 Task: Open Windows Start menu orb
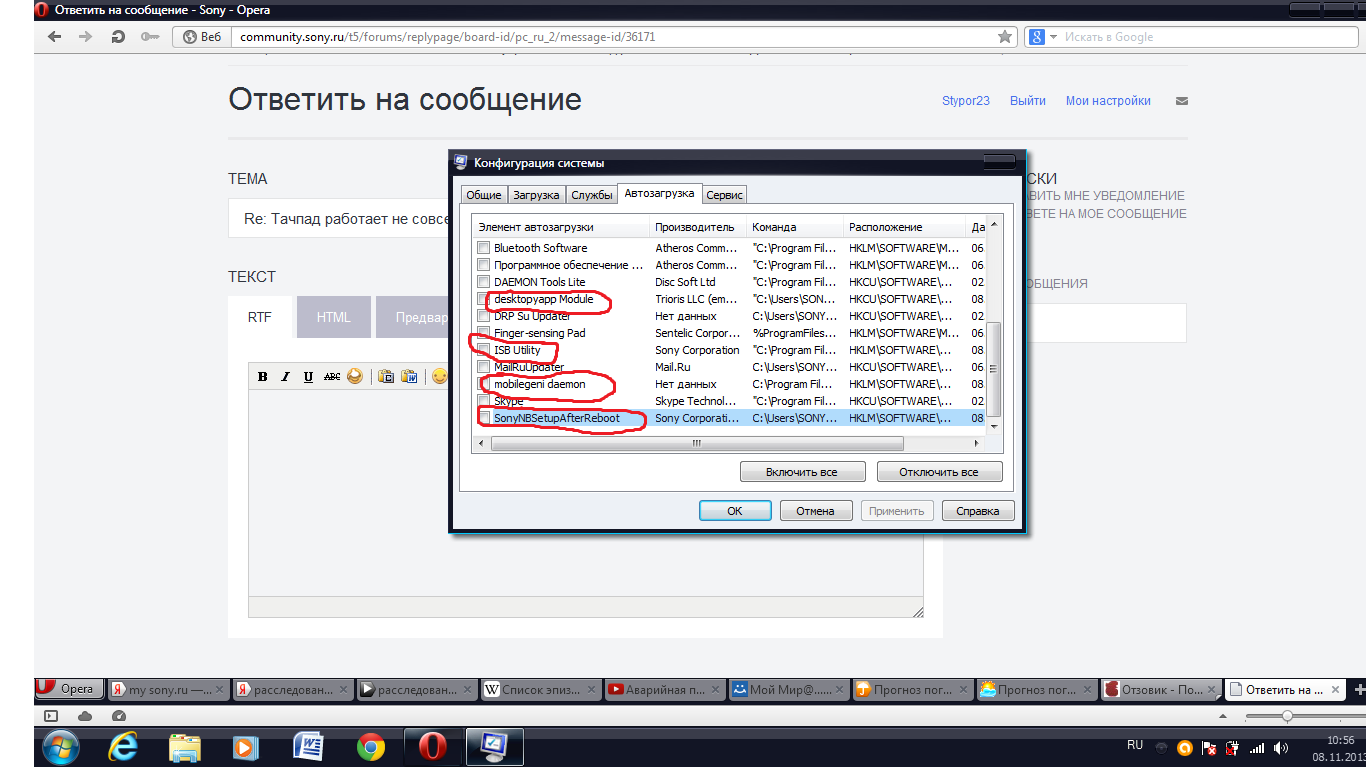[62, 746]
